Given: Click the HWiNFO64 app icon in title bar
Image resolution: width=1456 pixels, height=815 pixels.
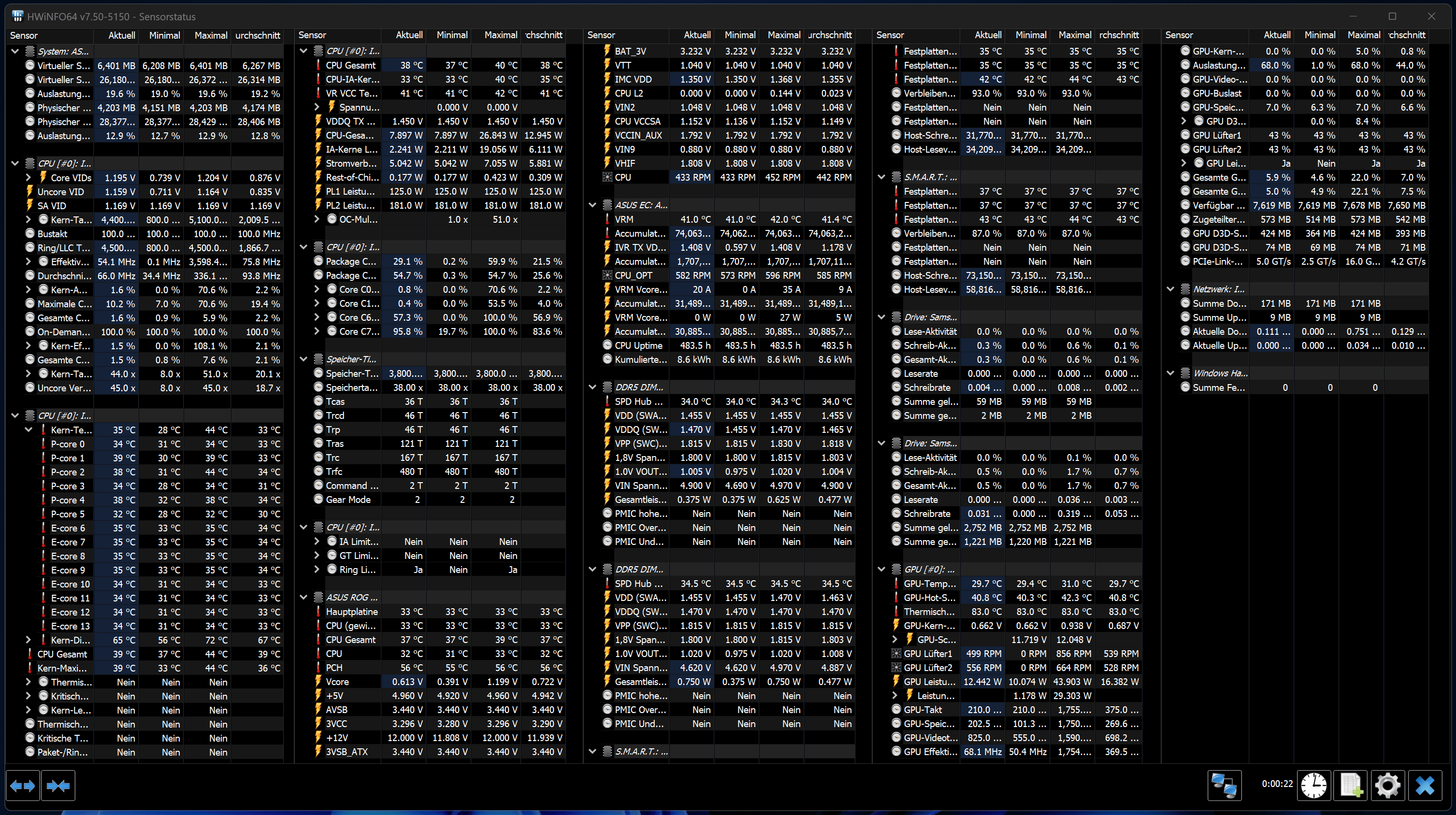Looking at the screenshot, I should (x=17, y=16).
